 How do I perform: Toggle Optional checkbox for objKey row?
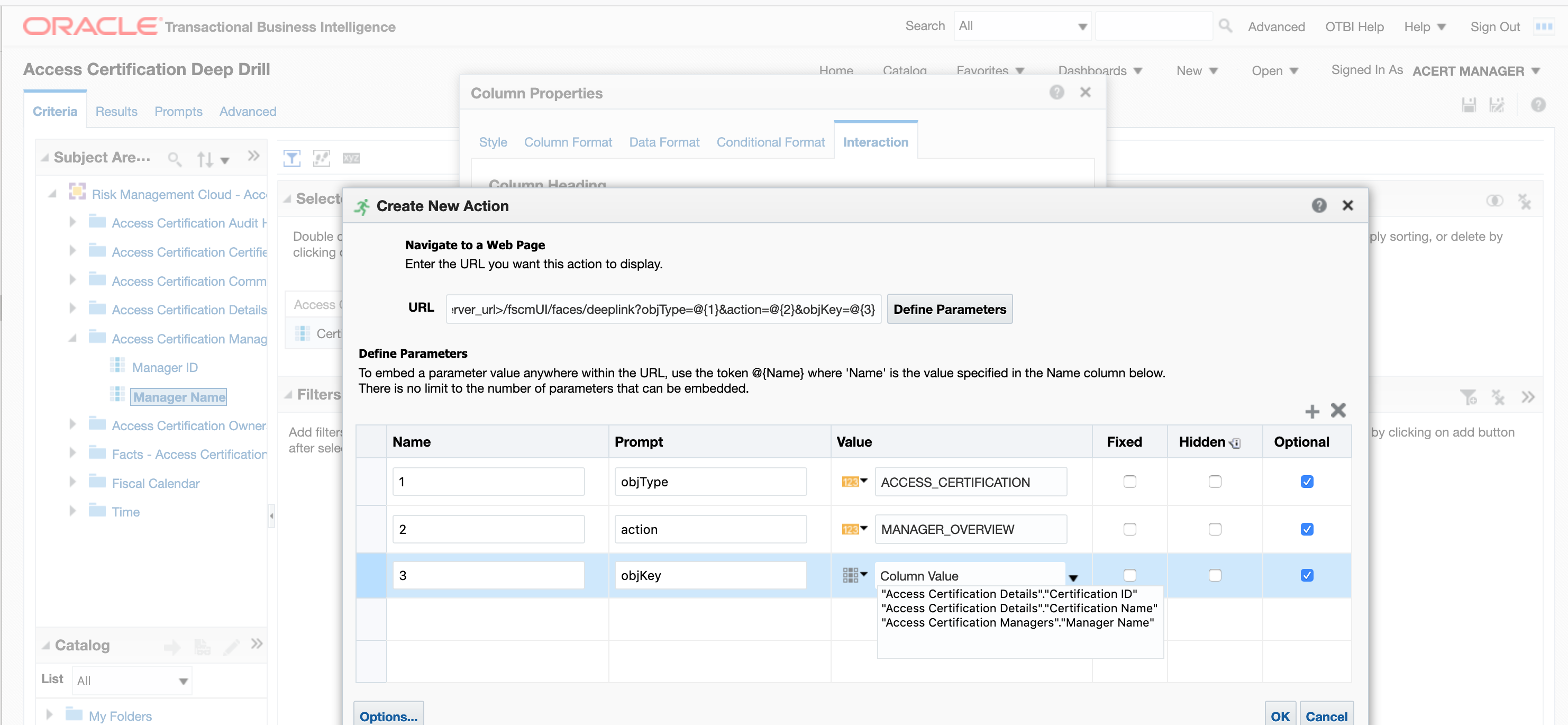[1307, 575]
